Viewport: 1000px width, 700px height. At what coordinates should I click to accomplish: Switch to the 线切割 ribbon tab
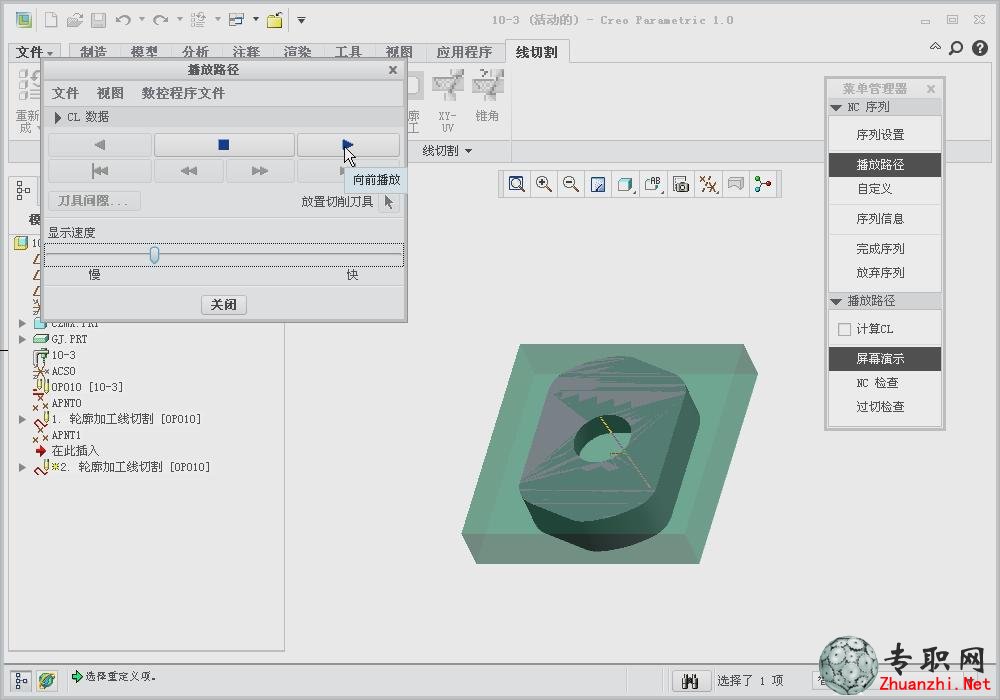click(537, 52)
